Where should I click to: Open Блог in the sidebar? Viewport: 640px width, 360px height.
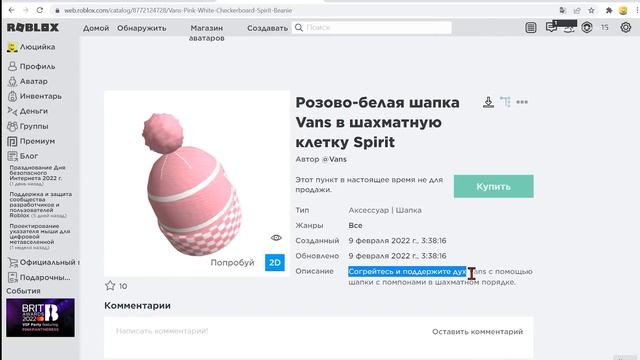[x=23, y=156]
